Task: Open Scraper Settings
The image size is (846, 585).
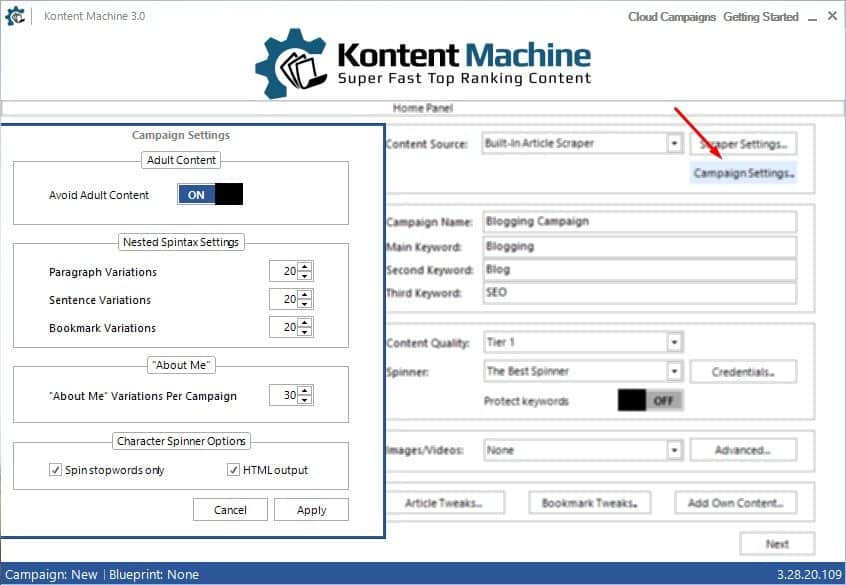Action: pyautogui.click(x=743, y=144)
